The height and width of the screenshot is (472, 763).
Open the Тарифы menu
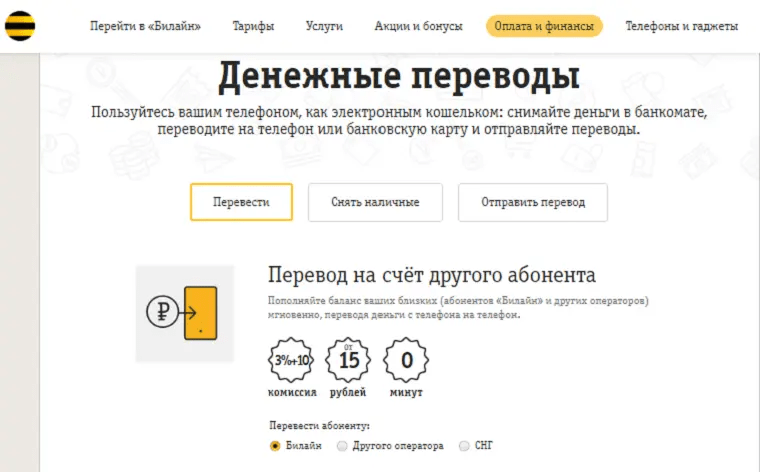pyautogui.click(x=253, y=26)
